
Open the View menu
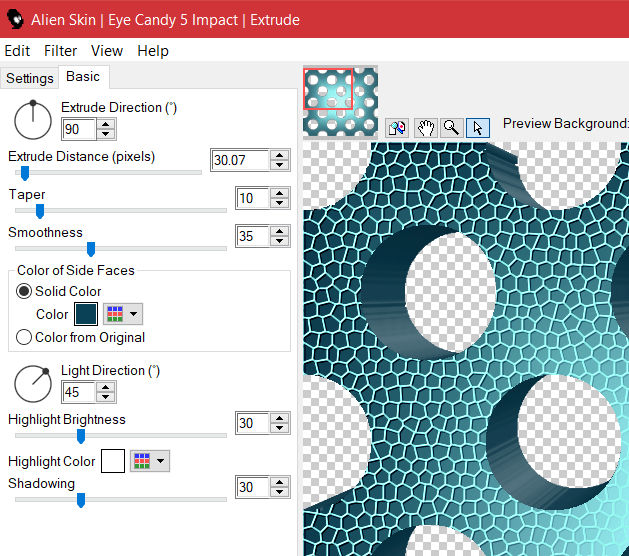[x=107, y=51]
